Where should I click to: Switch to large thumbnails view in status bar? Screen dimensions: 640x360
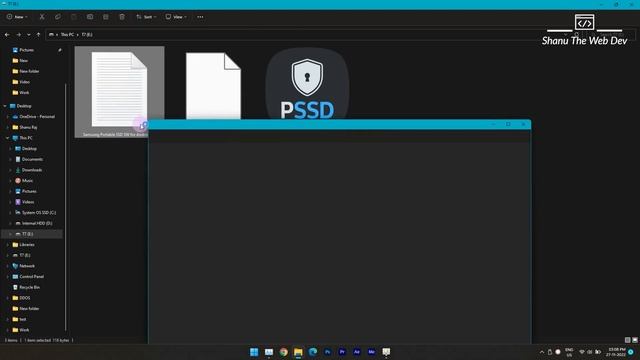635,340
